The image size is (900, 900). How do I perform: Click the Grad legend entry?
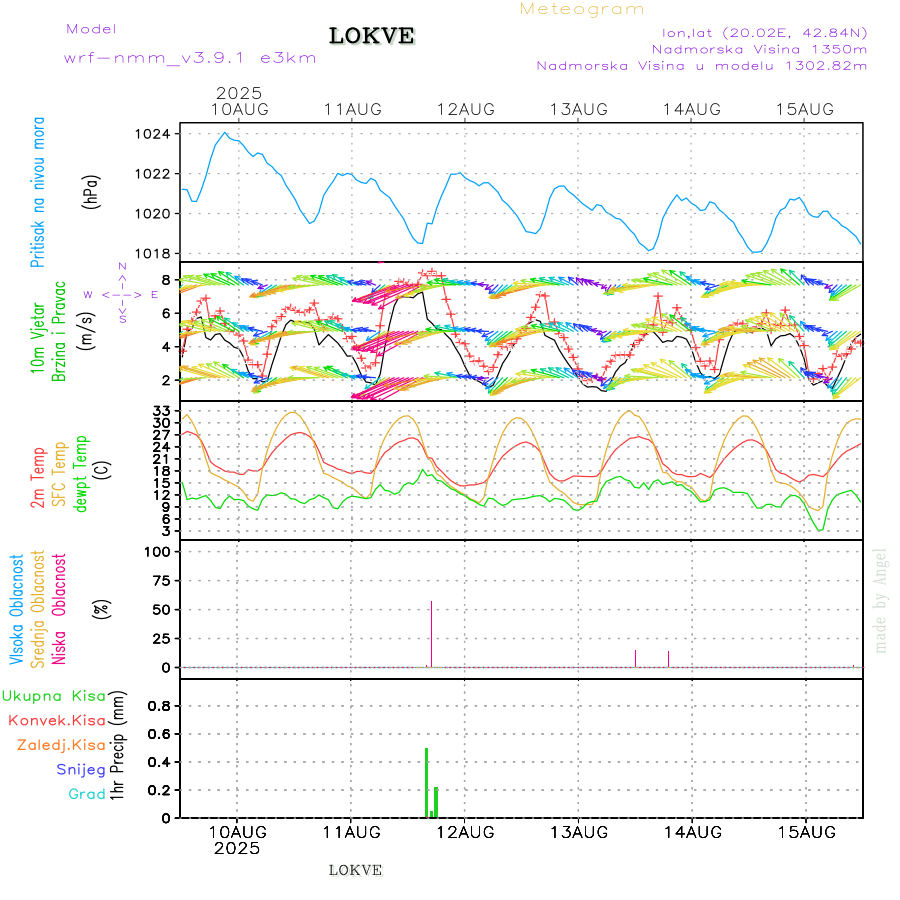pos(87,794)
